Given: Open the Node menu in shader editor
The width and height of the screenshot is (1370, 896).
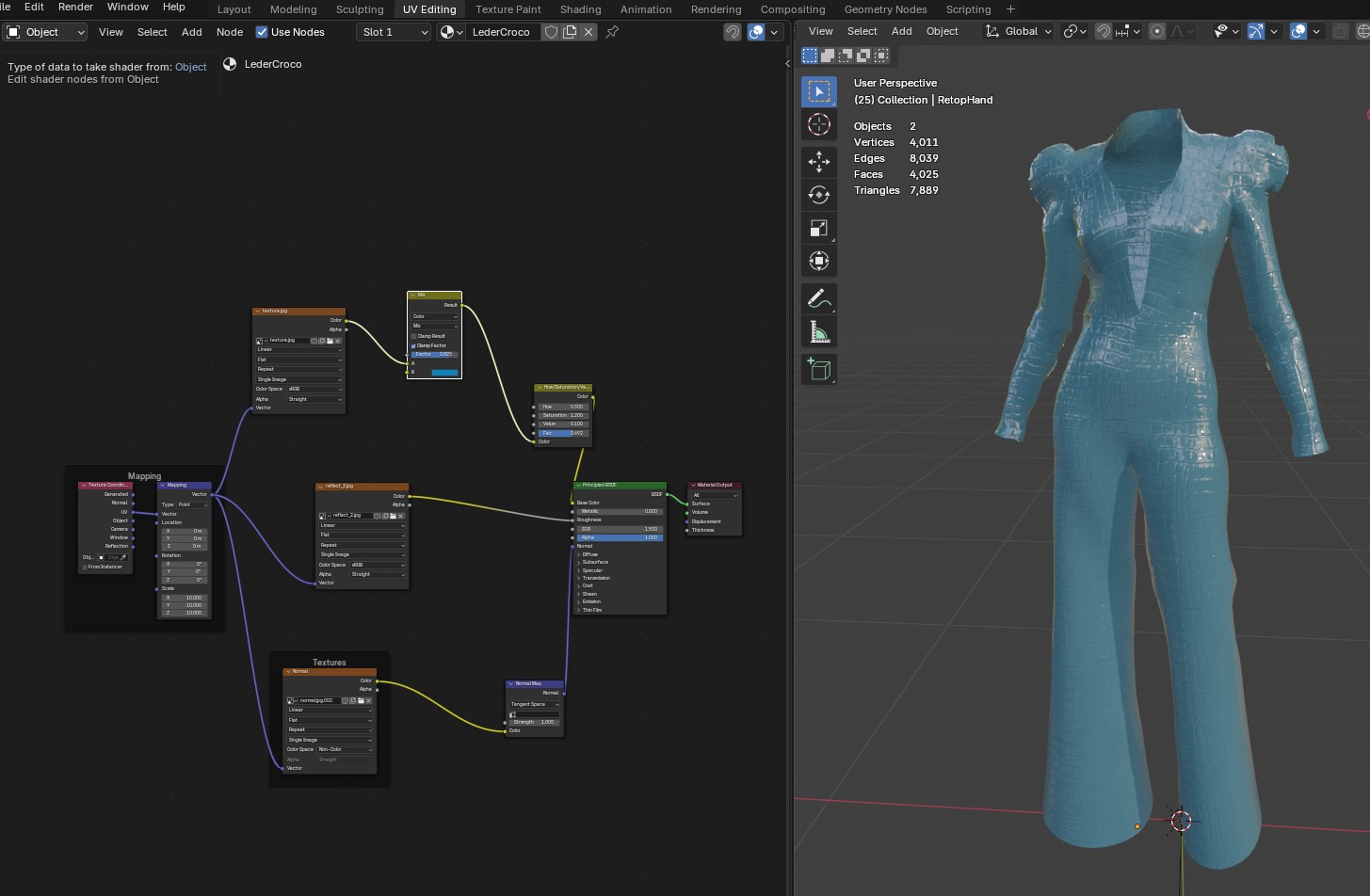Looking at the screenshot, I should click(229, 32).
